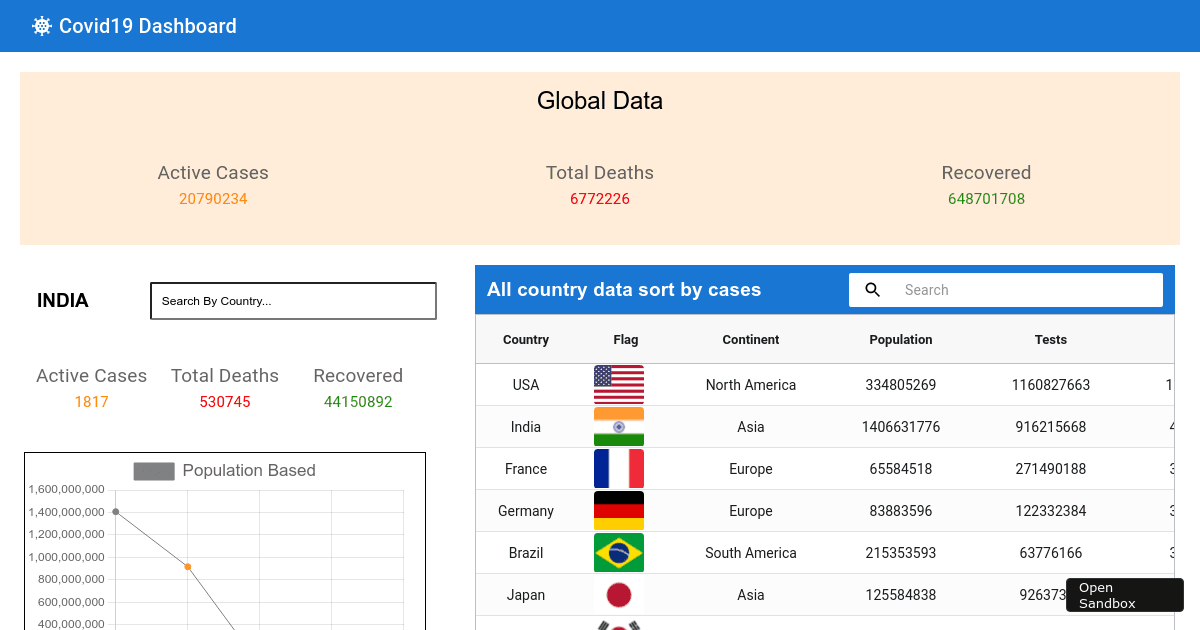Open the Sandbox via Open Sandbox button
The height and width of the screenshot is (630, 1200).
coord(1124,594)
